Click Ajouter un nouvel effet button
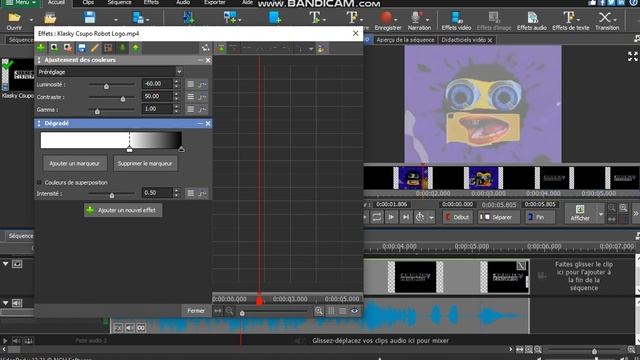 [x=123, y=210]
